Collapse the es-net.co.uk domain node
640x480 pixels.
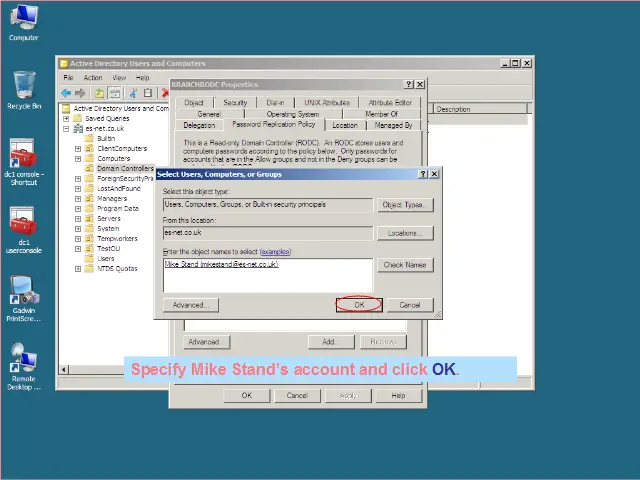[66, 128]
